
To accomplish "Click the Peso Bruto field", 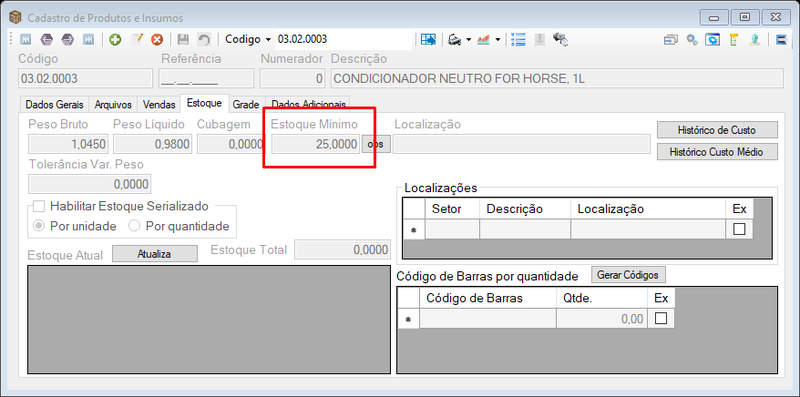I will 68,144.
